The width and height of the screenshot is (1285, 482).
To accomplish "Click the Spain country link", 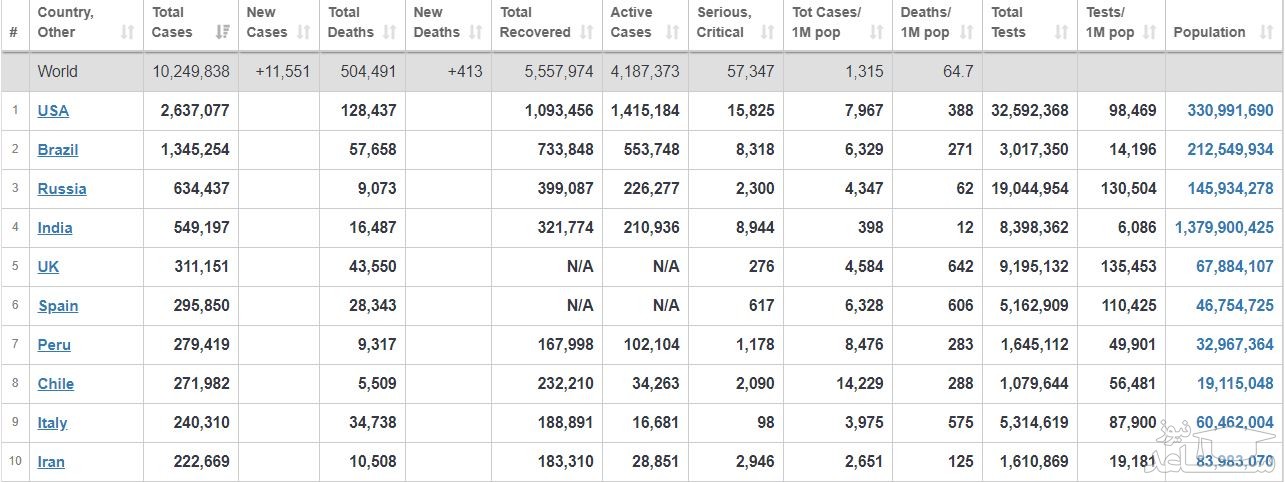I will 58,306.
